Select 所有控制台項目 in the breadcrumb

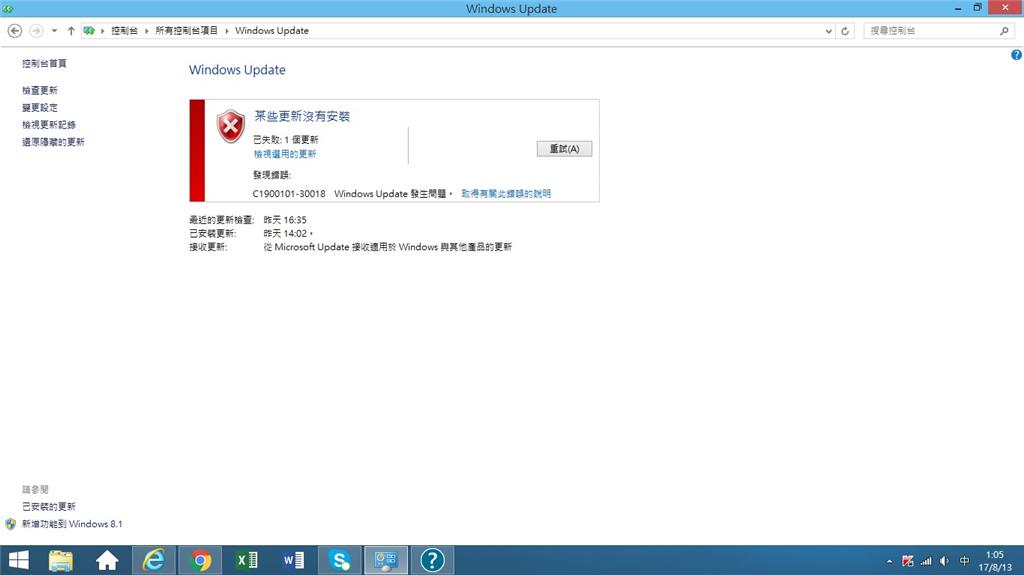(x=186, y=31)
